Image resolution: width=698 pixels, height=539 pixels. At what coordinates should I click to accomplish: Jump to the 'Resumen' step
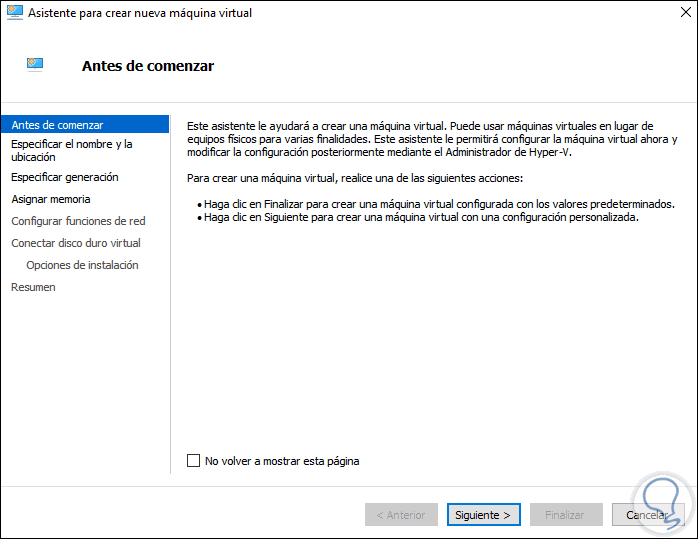33,287
